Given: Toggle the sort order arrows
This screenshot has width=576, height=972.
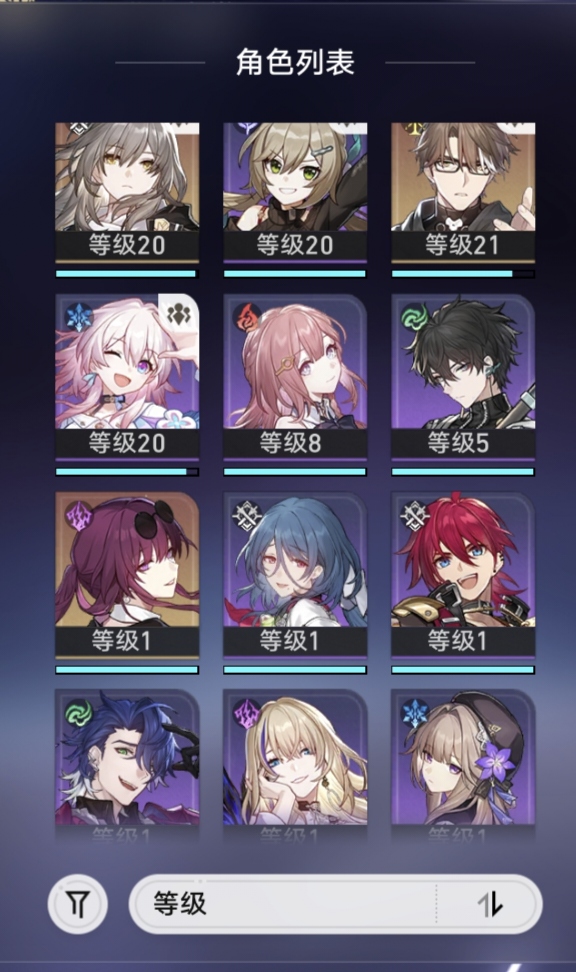Looking at the screenshot, I should pos(490,904).
